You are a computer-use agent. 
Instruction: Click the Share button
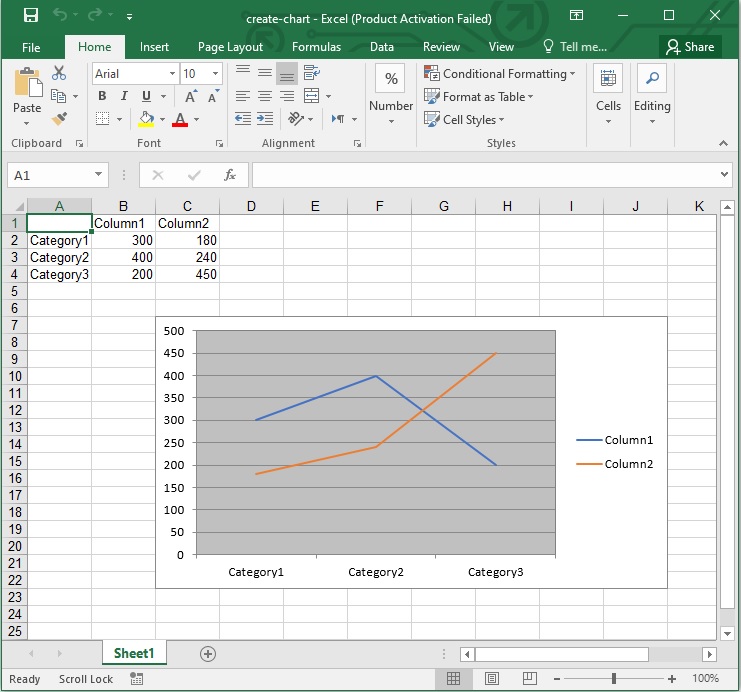[690, 47]
